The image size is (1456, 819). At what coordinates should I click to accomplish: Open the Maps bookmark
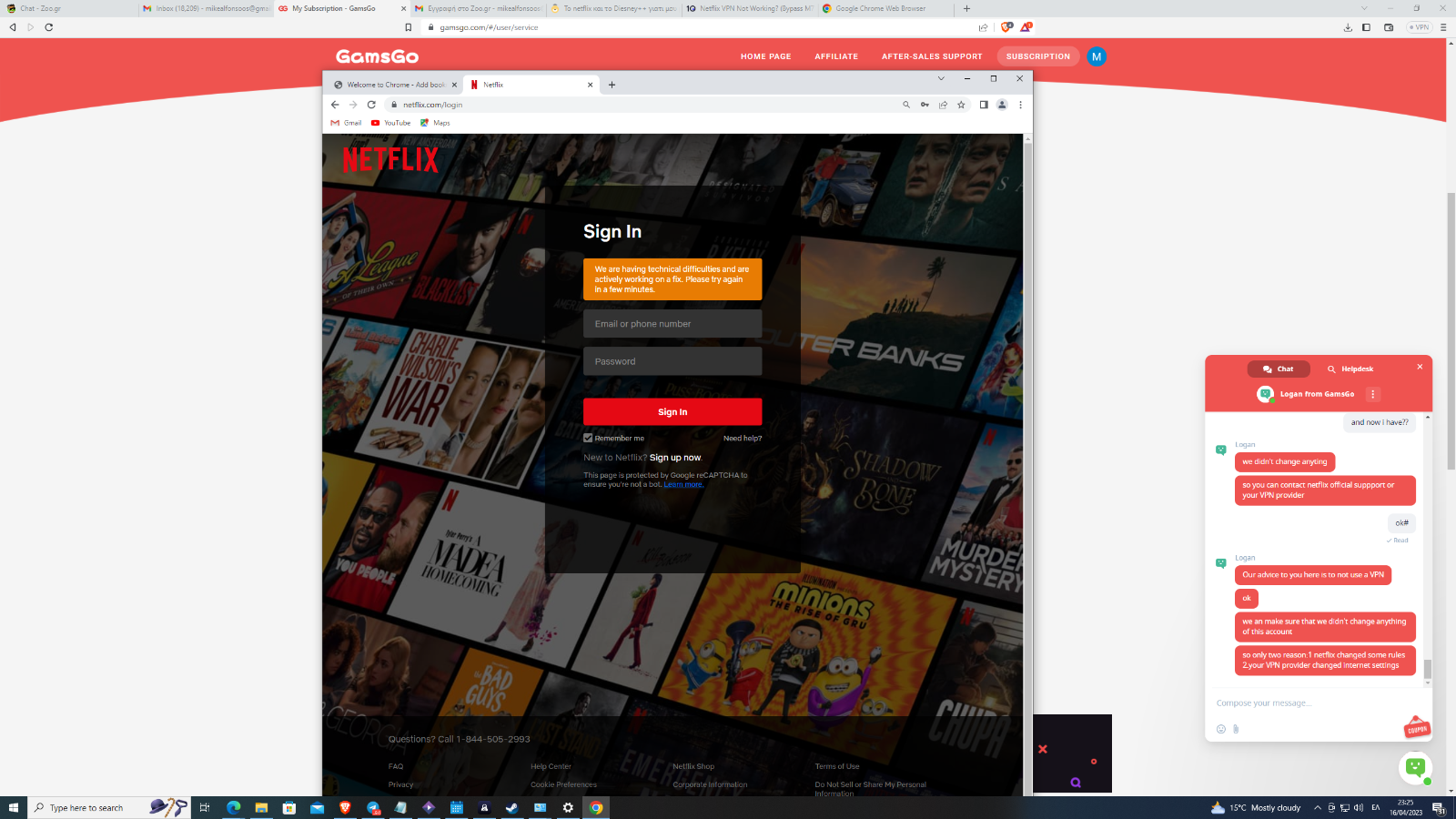pos(435,123)
